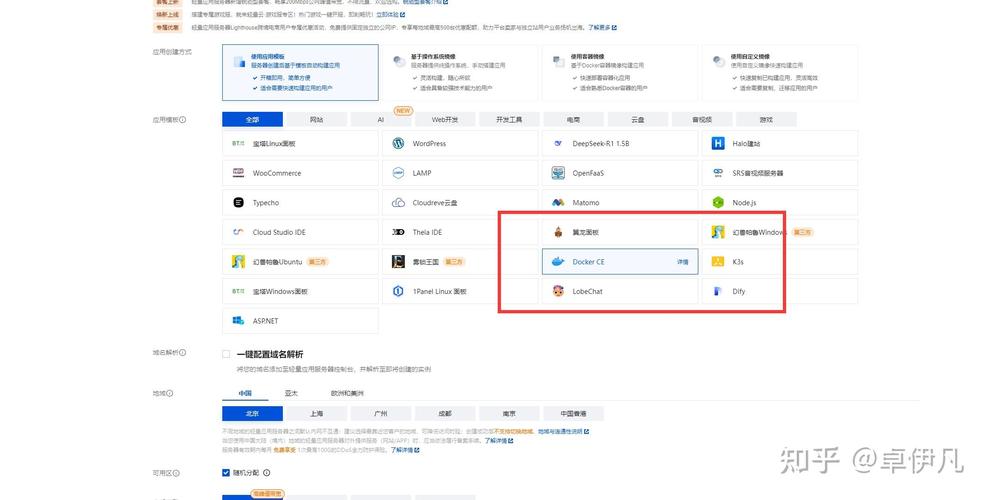Open the info icon beside 应用模板
The width and height of the screenshot is (989, 500).
pyautogui.click(x=183, y=119)
